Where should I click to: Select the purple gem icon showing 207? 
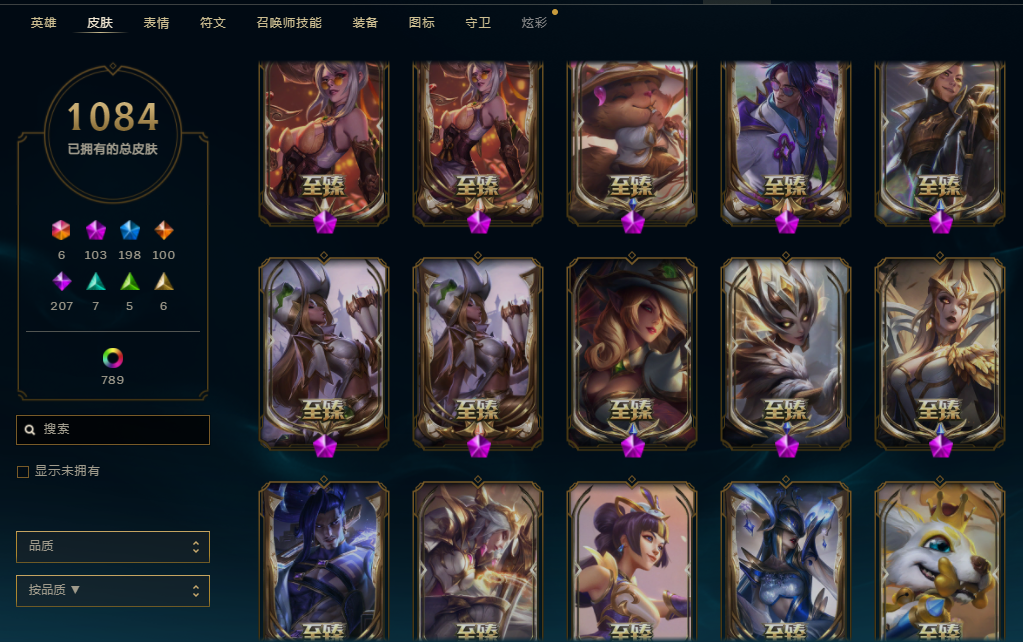pyautogui.click(x=61, y=281)
